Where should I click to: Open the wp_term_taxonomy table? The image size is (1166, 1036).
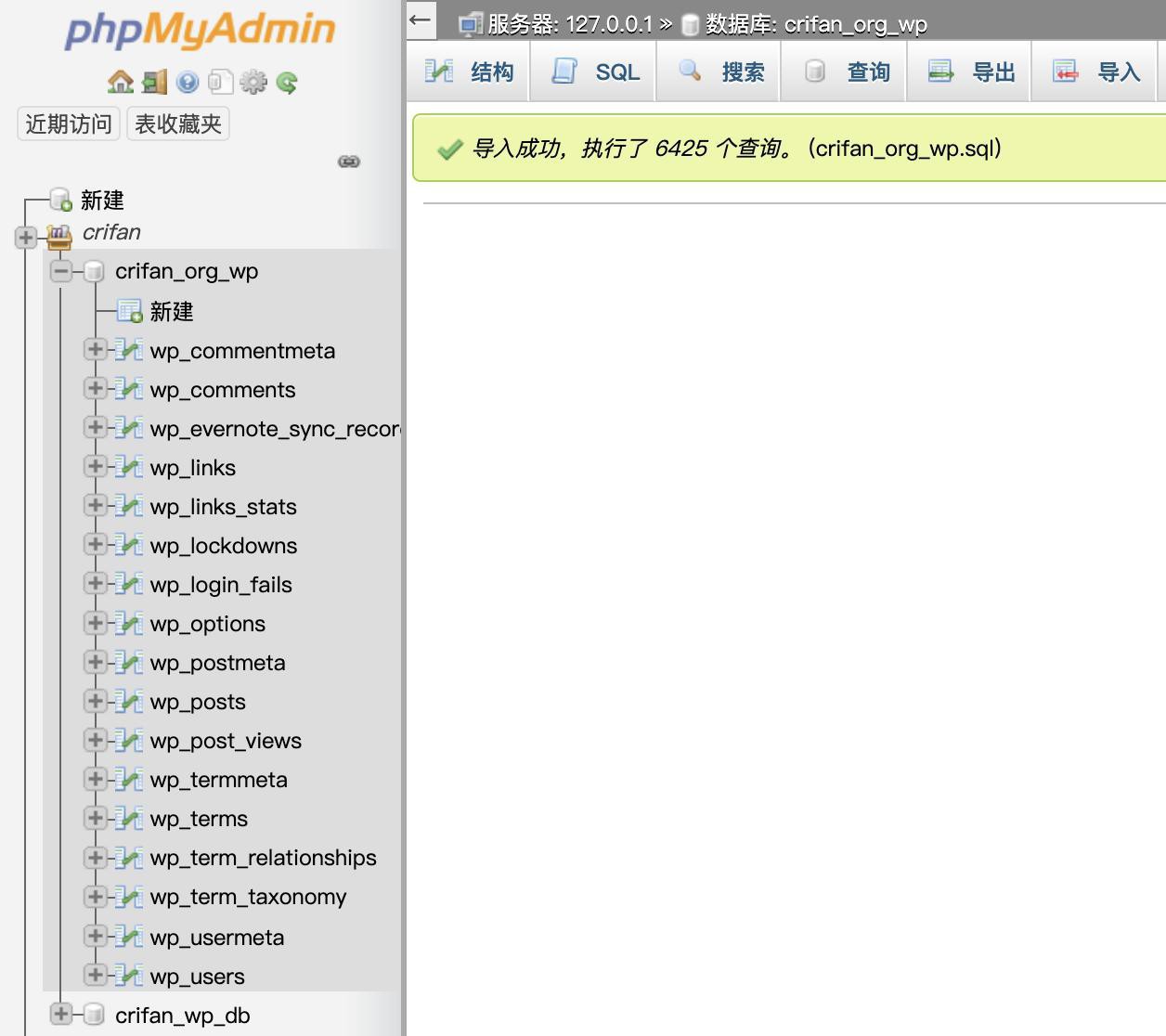pyautogui.click(x=248, y=897)
